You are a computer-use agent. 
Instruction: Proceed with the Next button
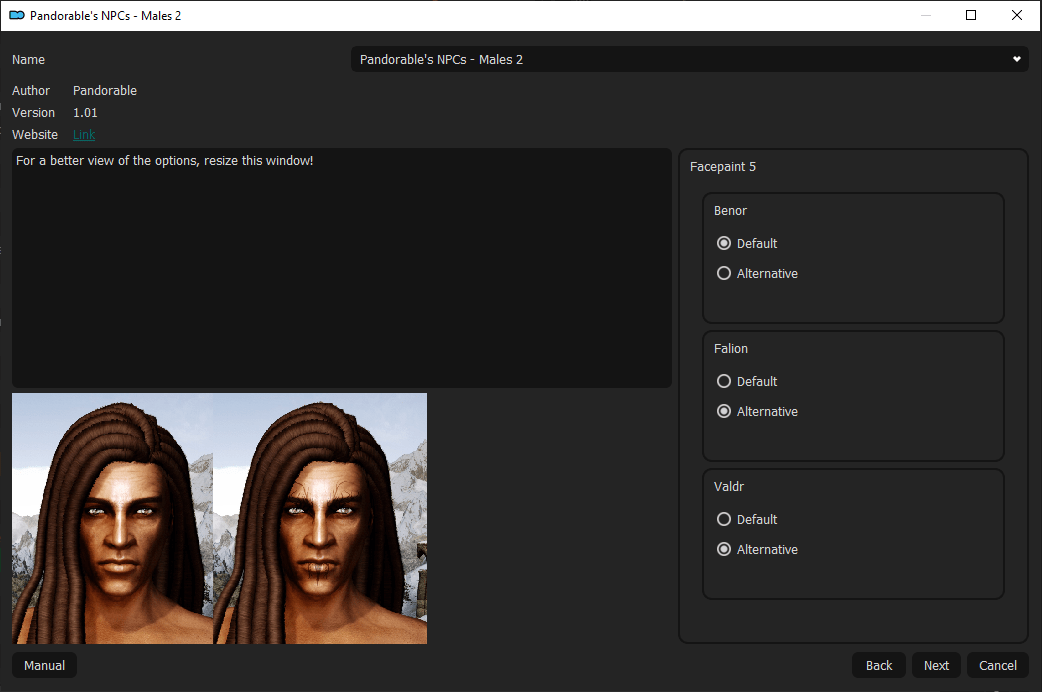[x=936, y=665]
